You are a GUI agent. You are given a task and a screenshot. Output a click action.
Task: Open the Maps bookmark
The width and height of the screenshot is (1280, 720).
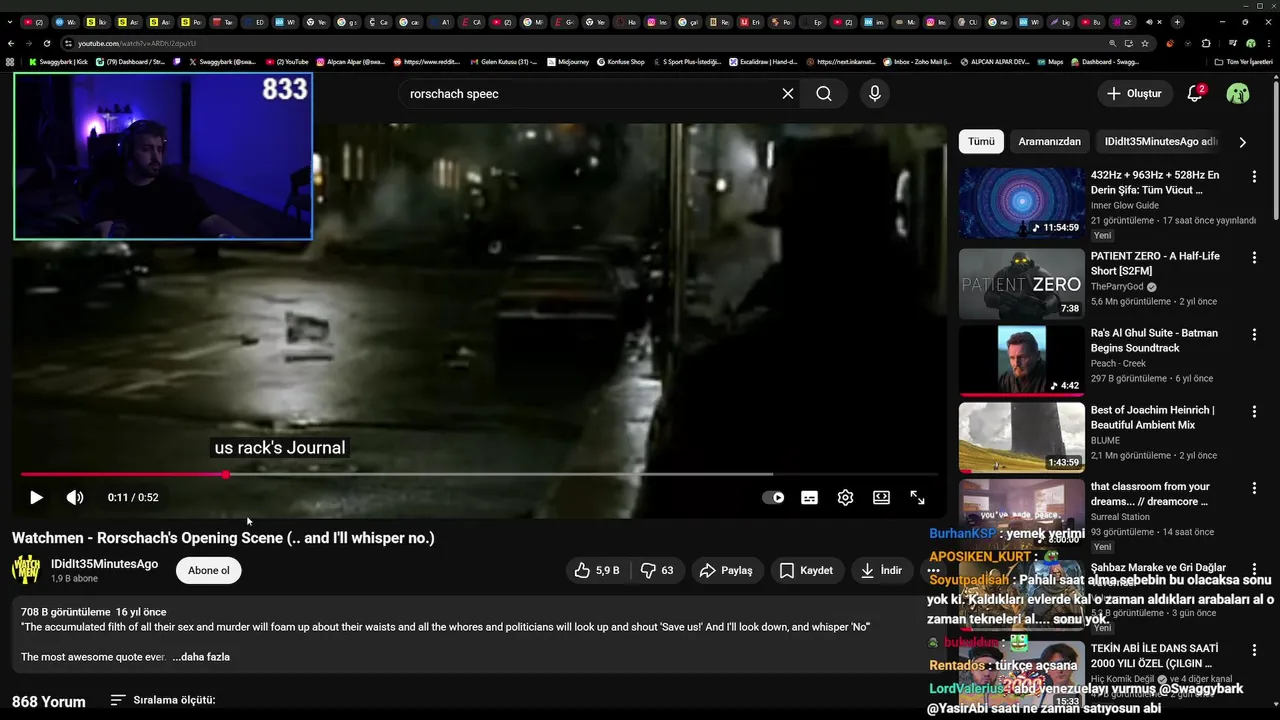click(1050, 62)
